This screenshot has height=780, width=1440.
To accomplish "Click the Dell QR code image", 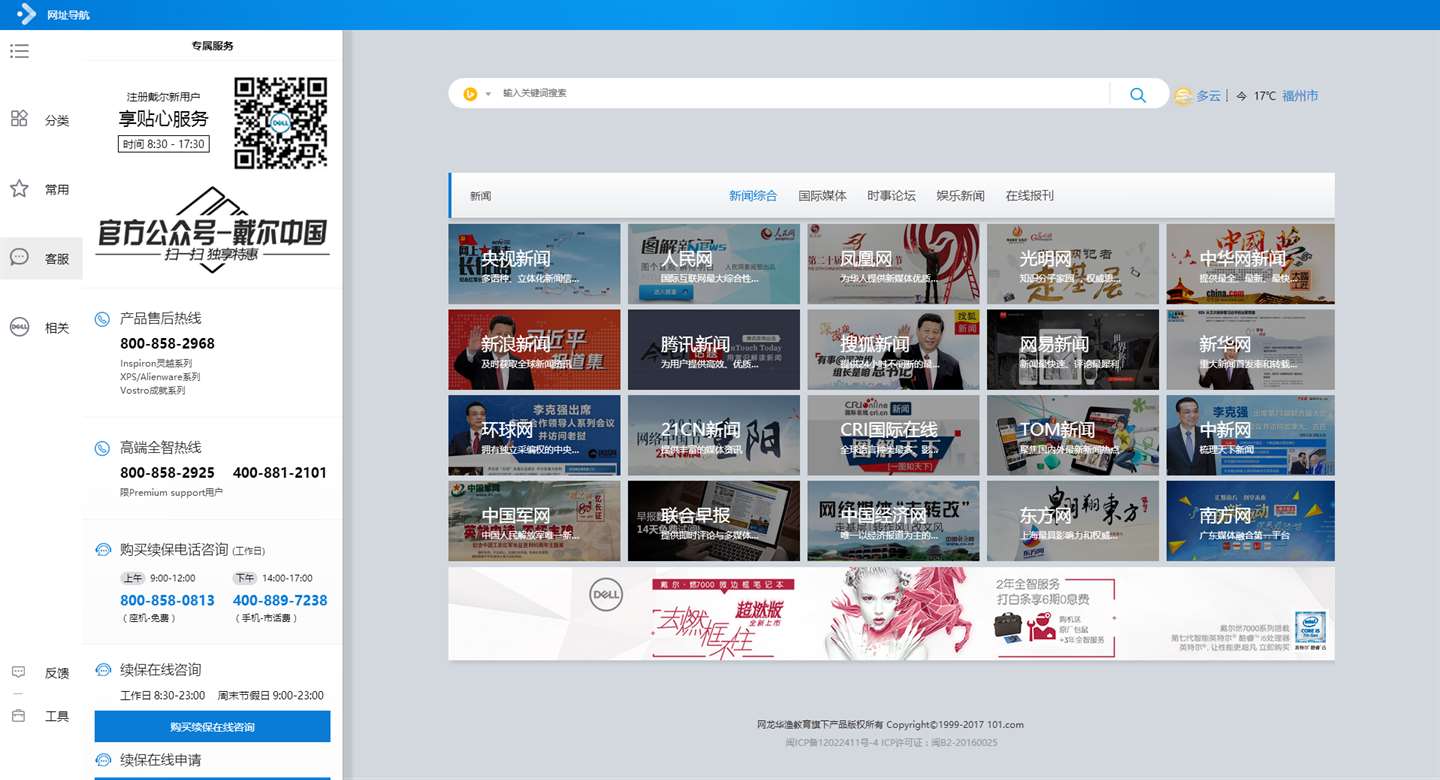I will point(281,123).
